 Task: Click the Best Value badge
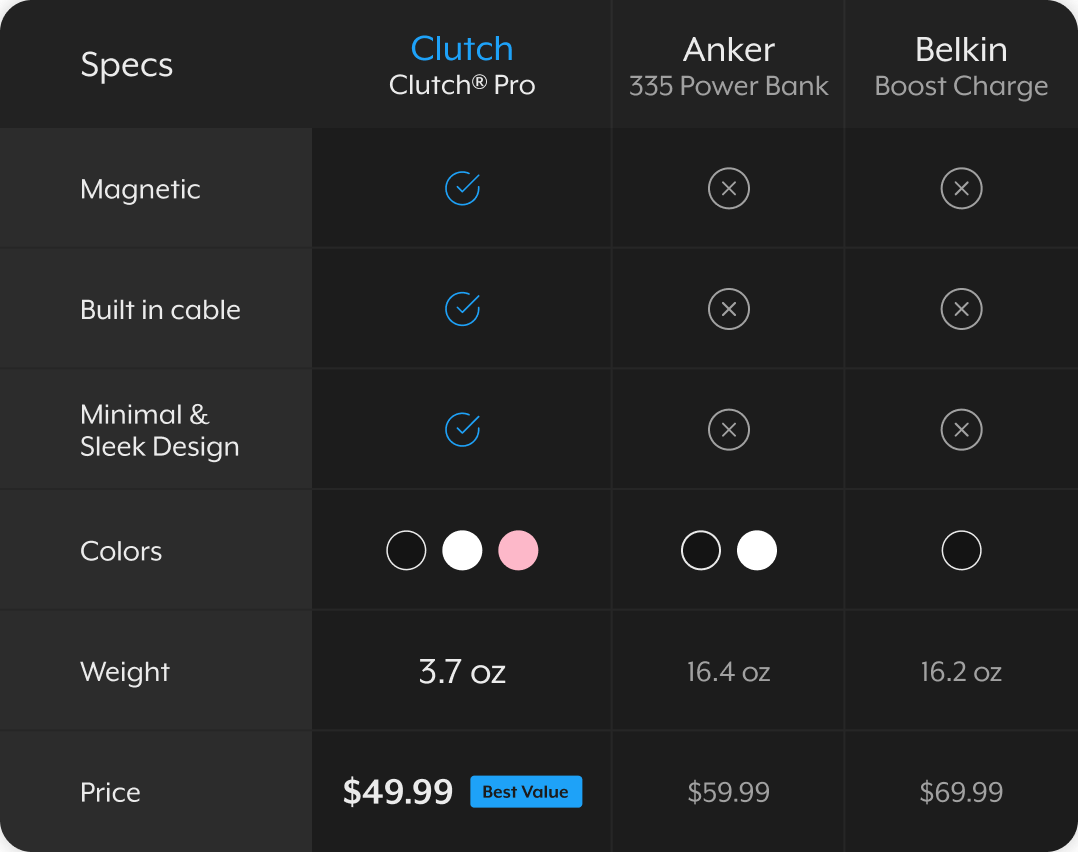pos(526,792)
